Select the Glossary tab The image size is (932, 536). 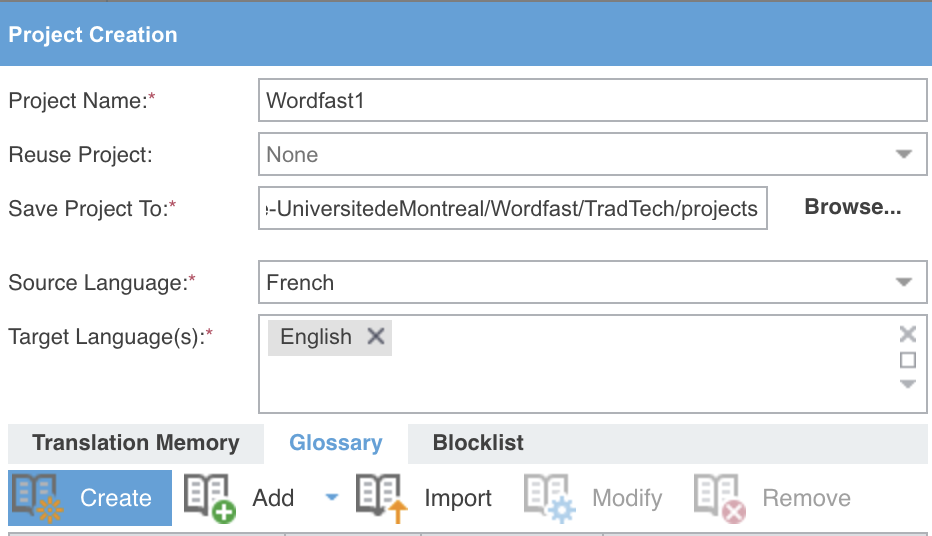336,443
